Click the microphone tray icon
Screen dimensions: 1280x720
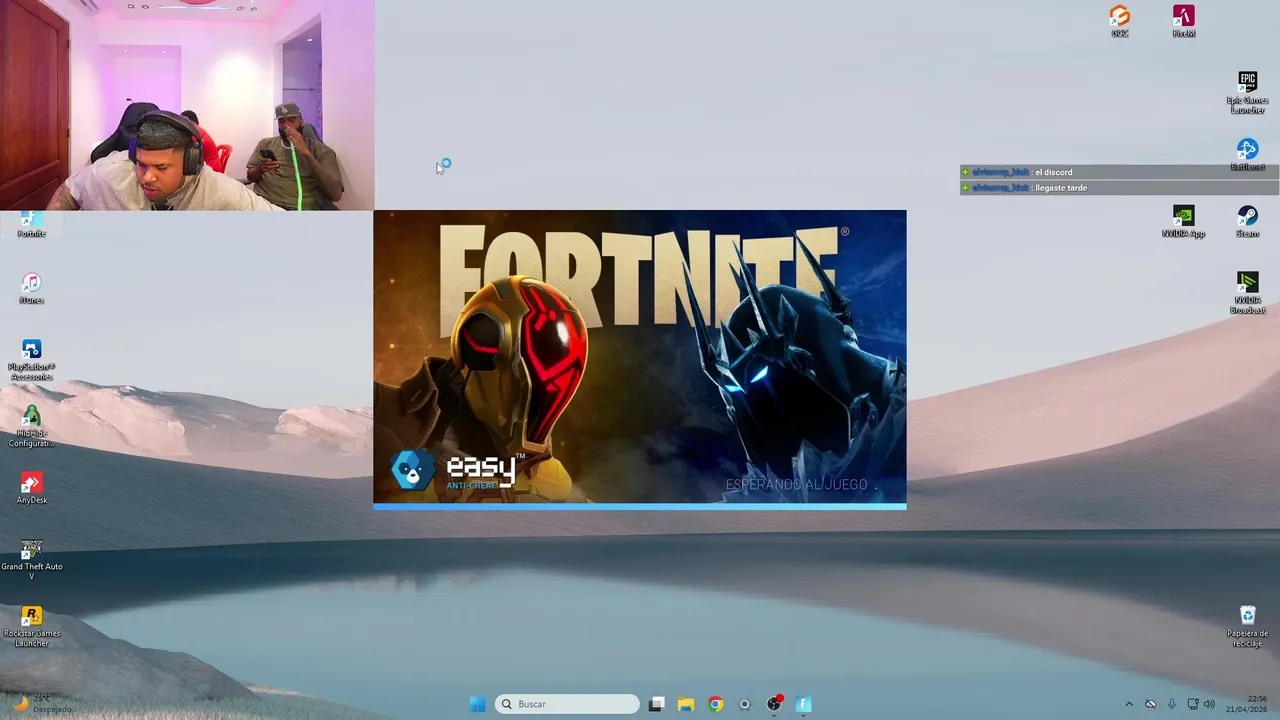click(1172, 704)
